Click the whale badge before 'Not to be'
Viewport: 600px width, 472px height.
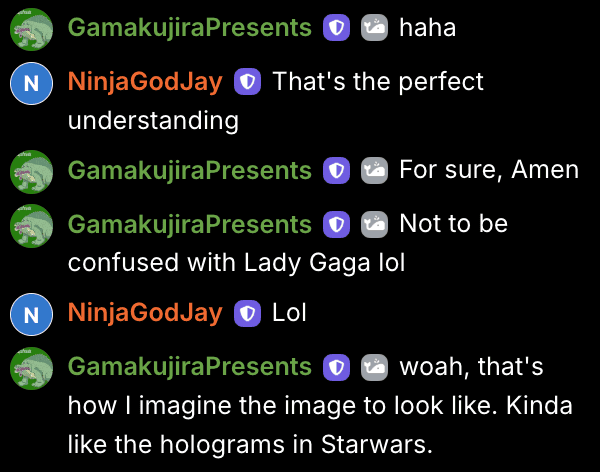(x=374, y=224)
